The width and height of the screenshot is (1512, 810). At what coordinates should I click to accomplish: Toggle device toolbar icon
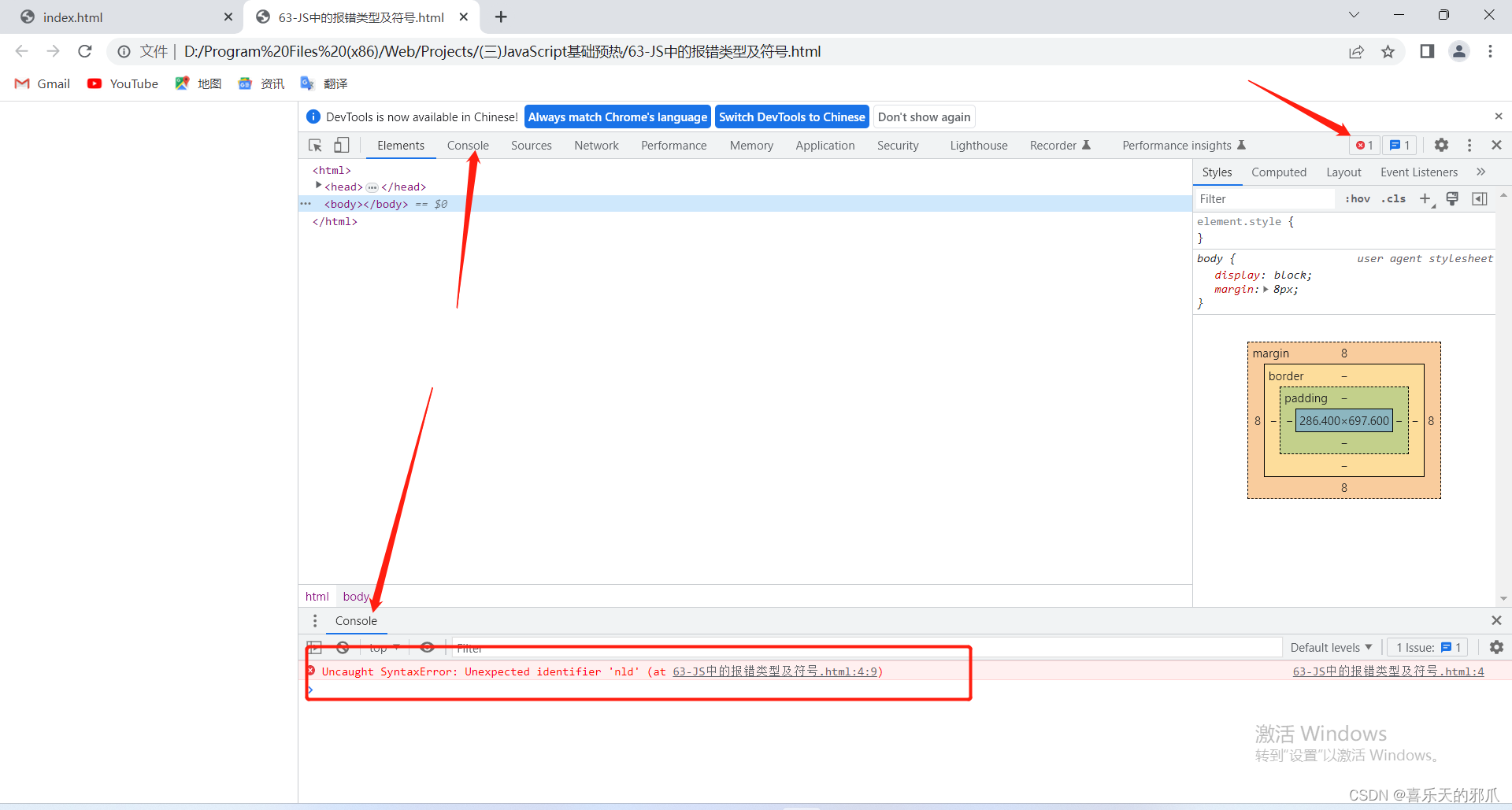342,146
